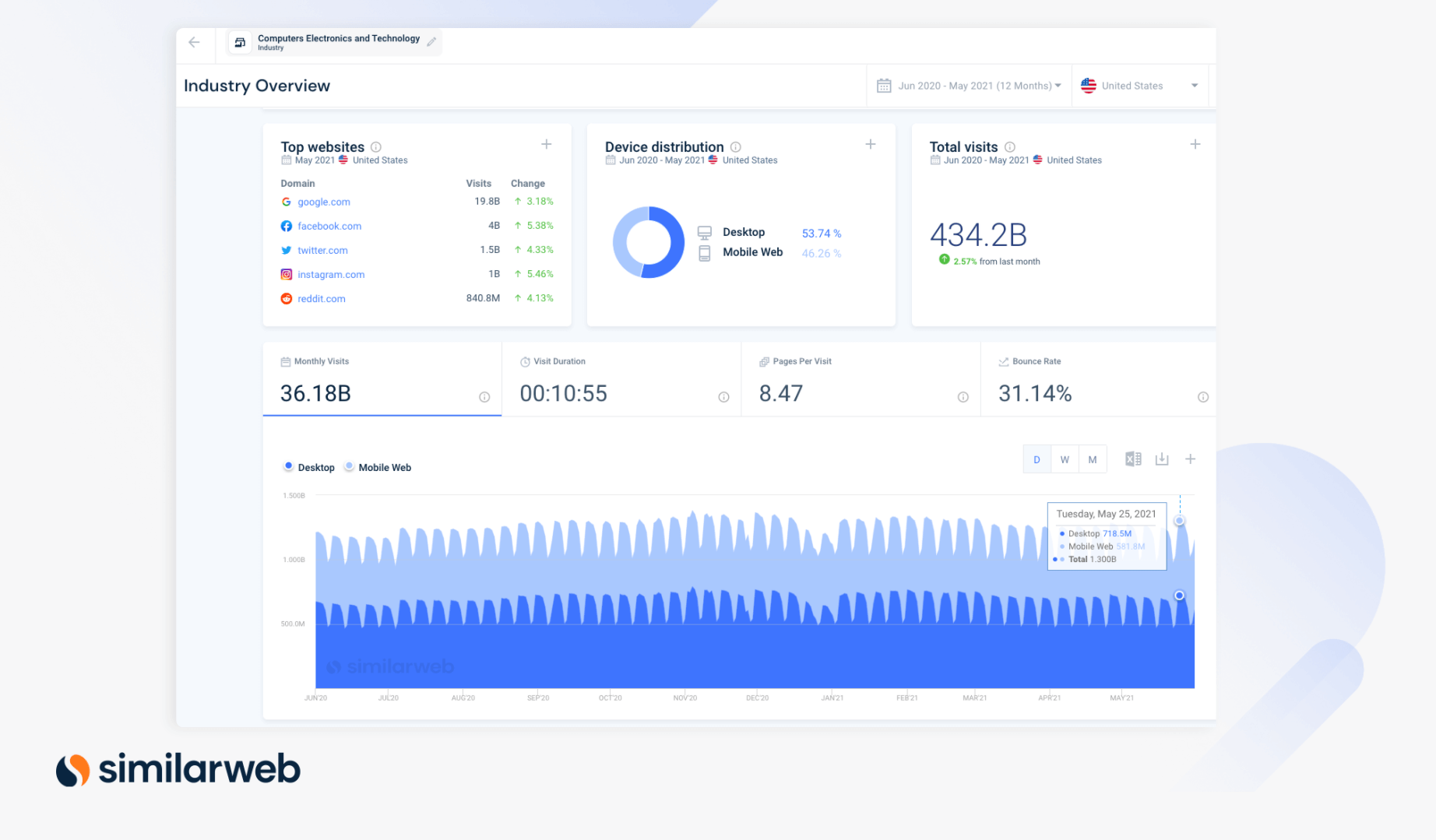
Task: Click the 434.2B total visits figure
Action: pyautogui.click(x=979, y=234)
